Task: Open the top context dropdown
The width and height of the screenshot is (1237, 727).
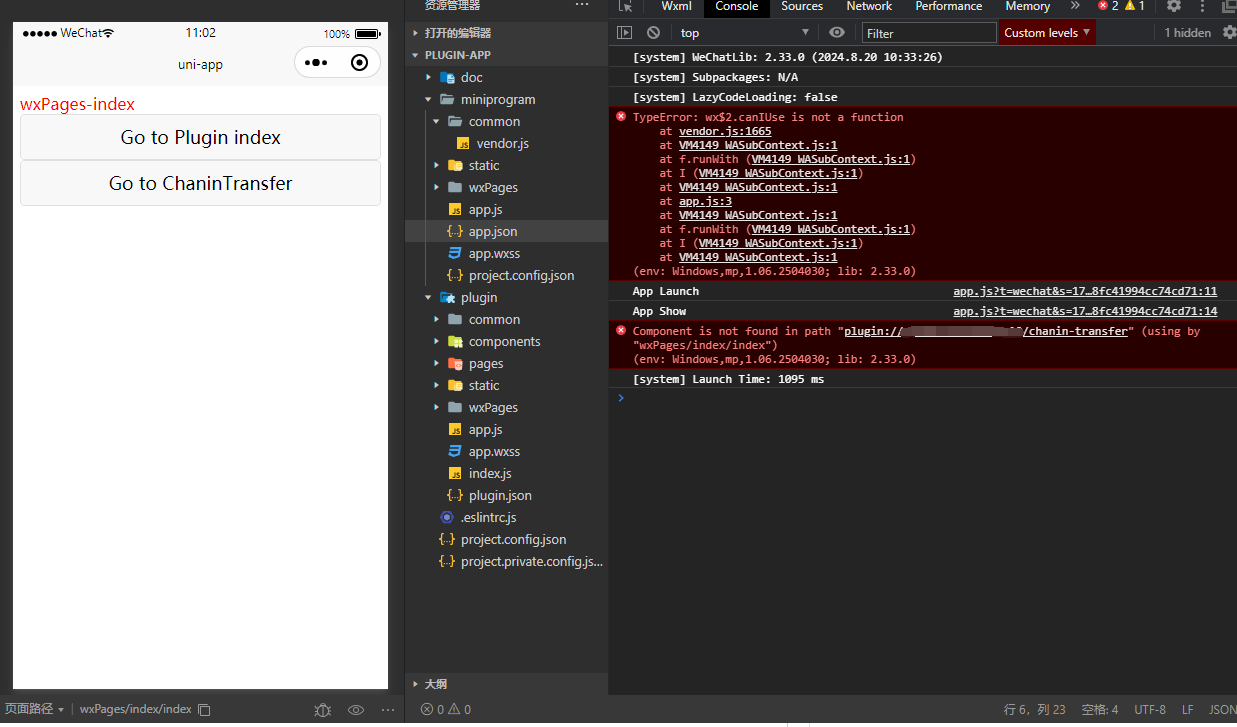Action: (744, 33)
